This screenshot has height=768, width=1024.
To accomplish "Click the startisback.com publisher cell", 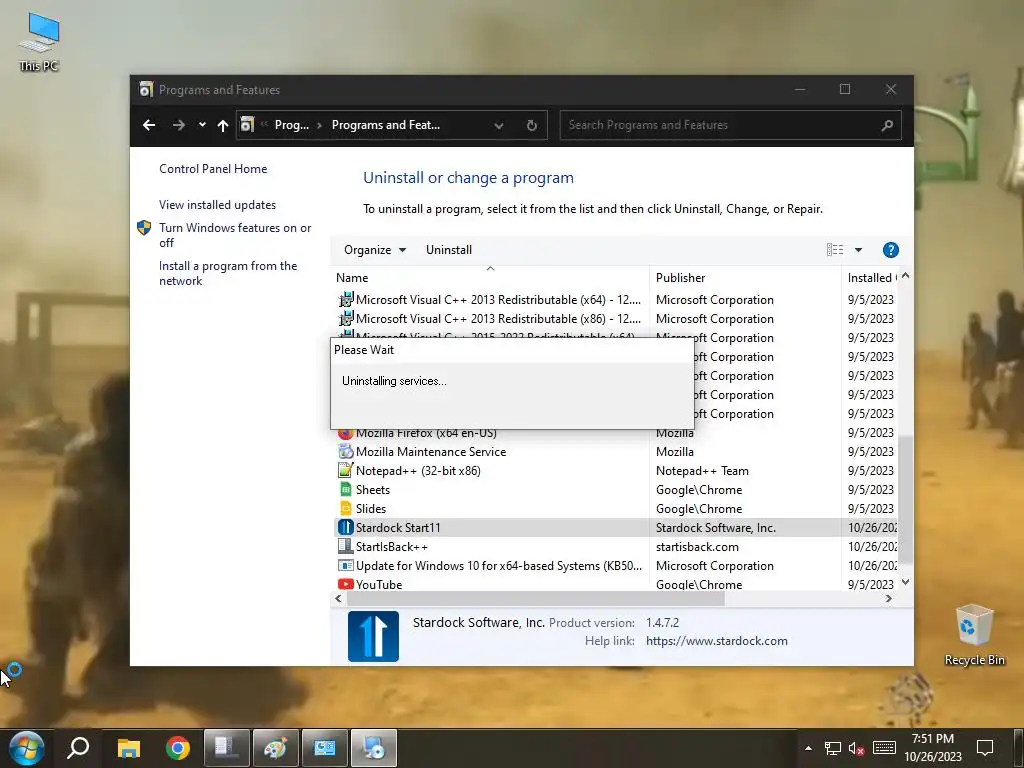I will (x=697, y=546).
